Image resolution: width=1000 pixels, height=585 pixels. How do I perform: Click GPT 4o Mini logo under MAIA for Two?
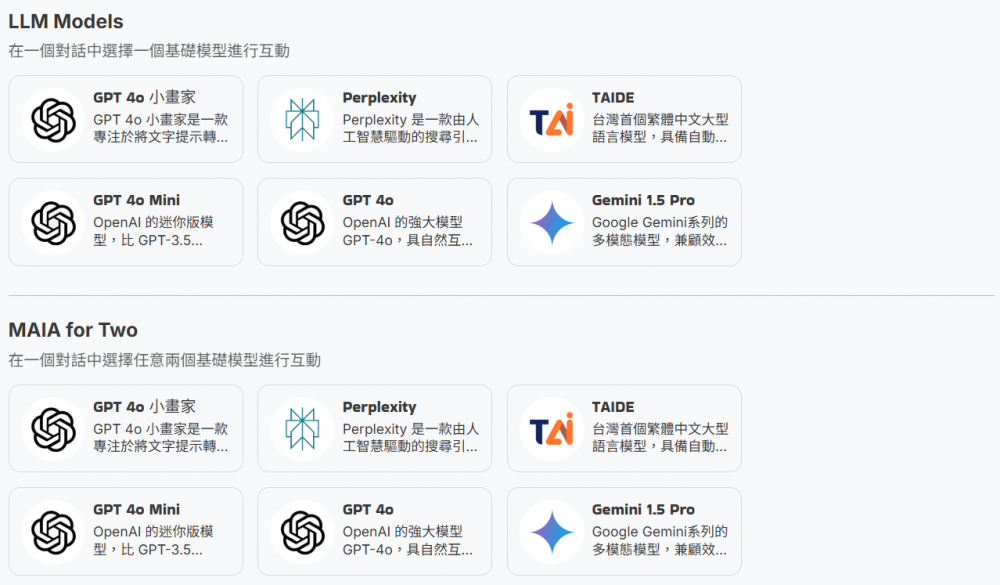[53, 531]
